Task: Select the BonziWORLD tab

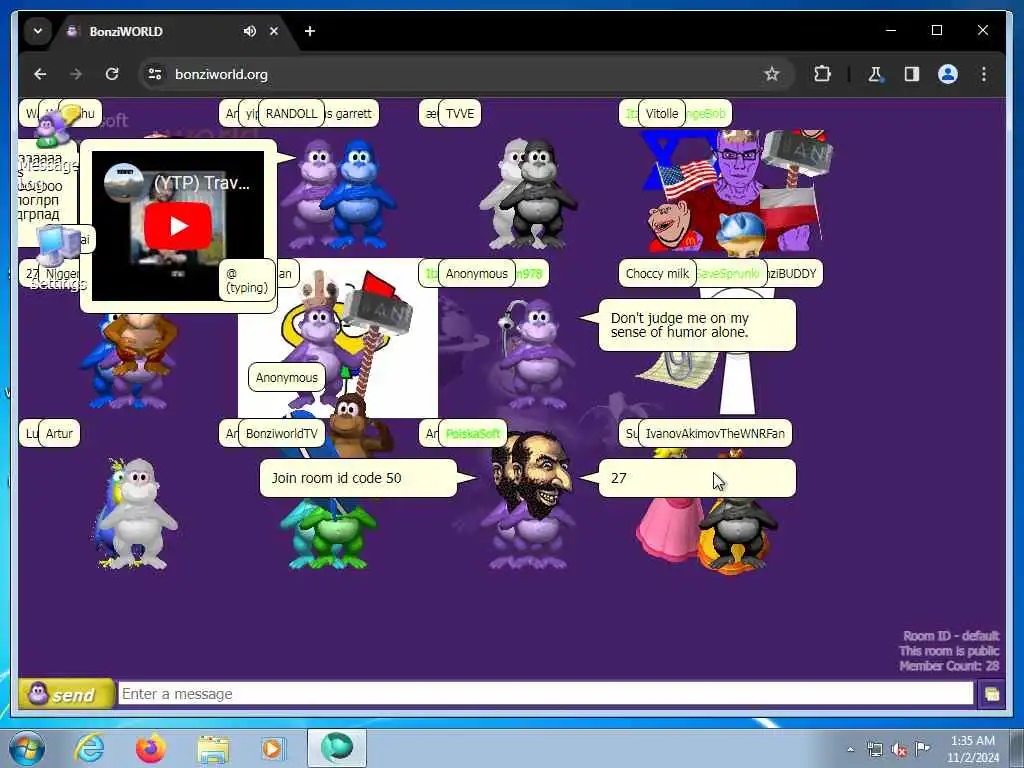Action: click(x=173, y=31)
